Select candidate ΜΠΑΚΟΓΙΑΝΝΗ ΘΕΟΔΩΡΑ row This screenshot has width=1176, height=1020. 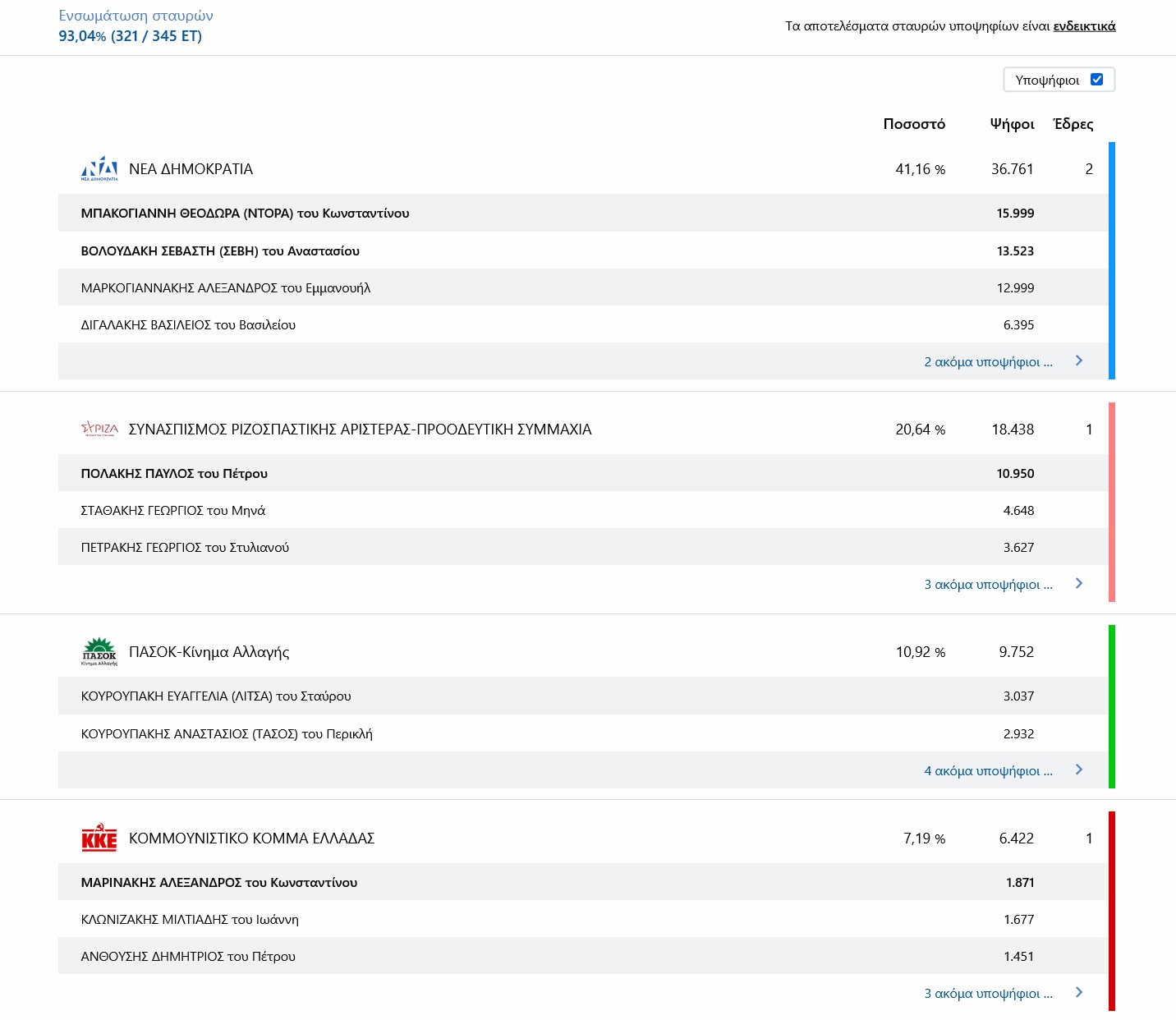pos(245,214)
